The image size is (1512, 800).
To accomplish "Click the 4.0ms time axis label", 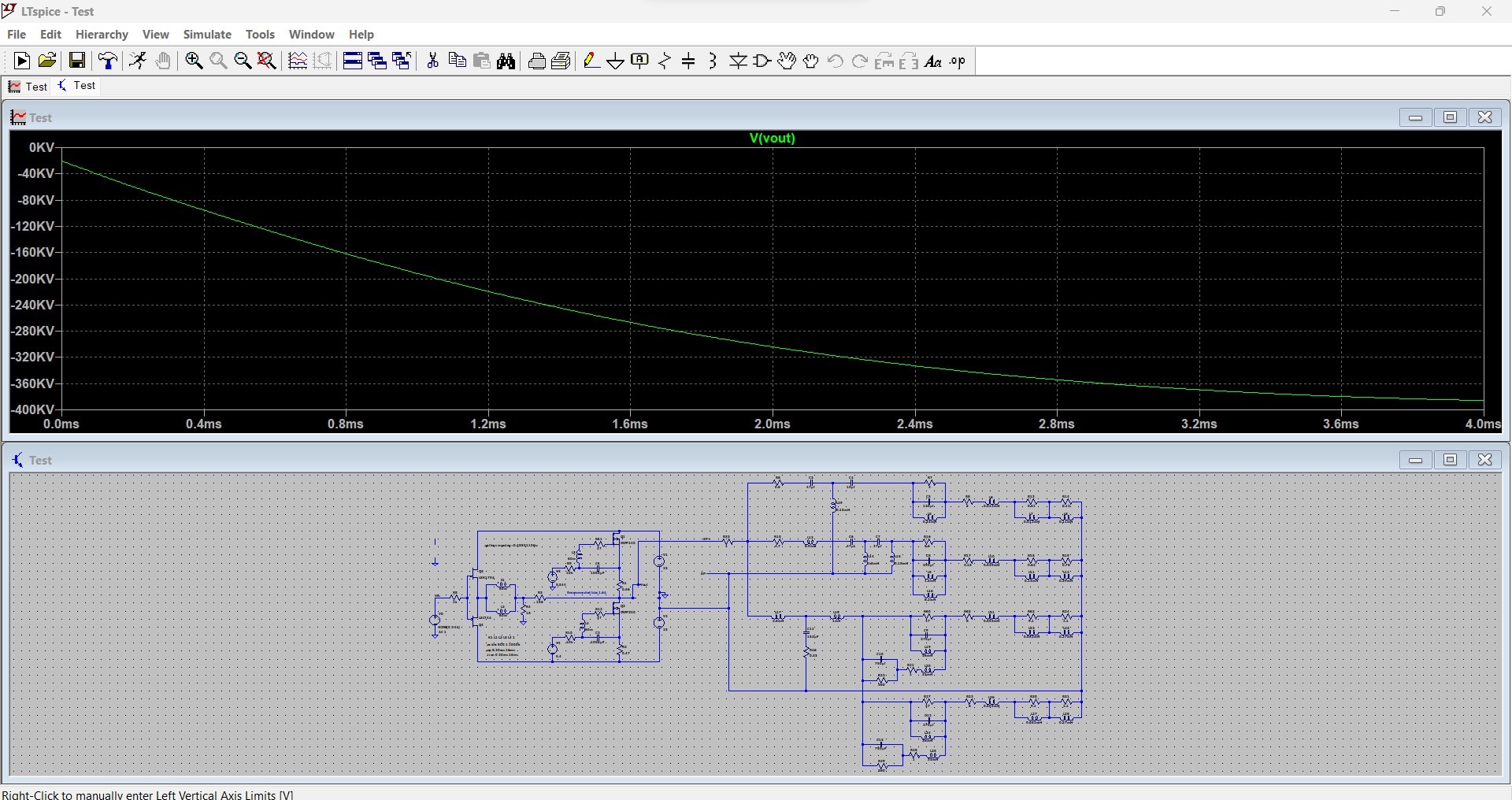I will click(1483, 424).
